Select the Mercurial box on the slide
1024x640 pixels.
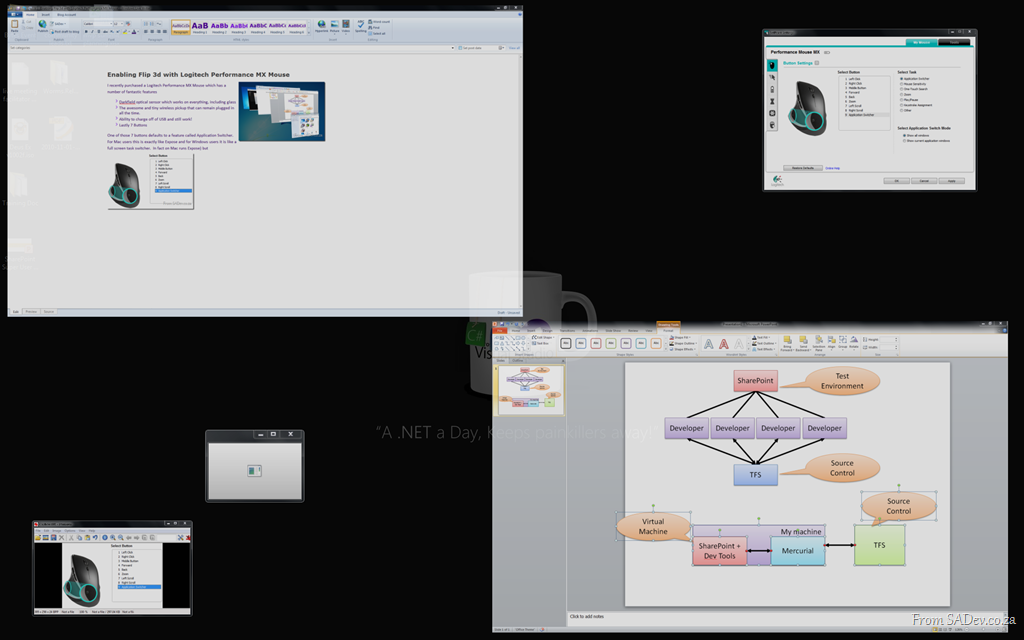[x=797, y=551]
